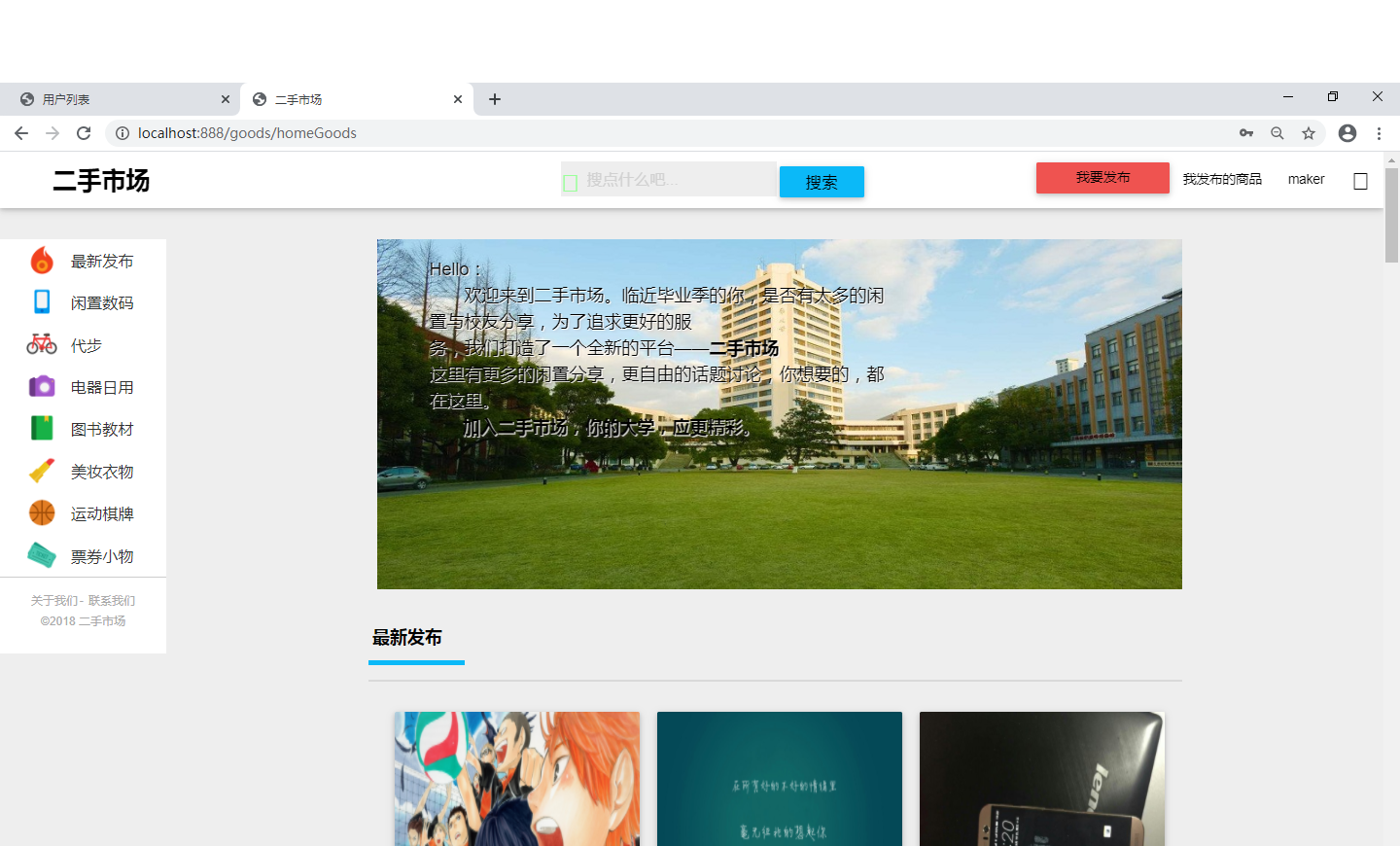
Task: Click the red 我要发布 publish button
Action: 1102,178
